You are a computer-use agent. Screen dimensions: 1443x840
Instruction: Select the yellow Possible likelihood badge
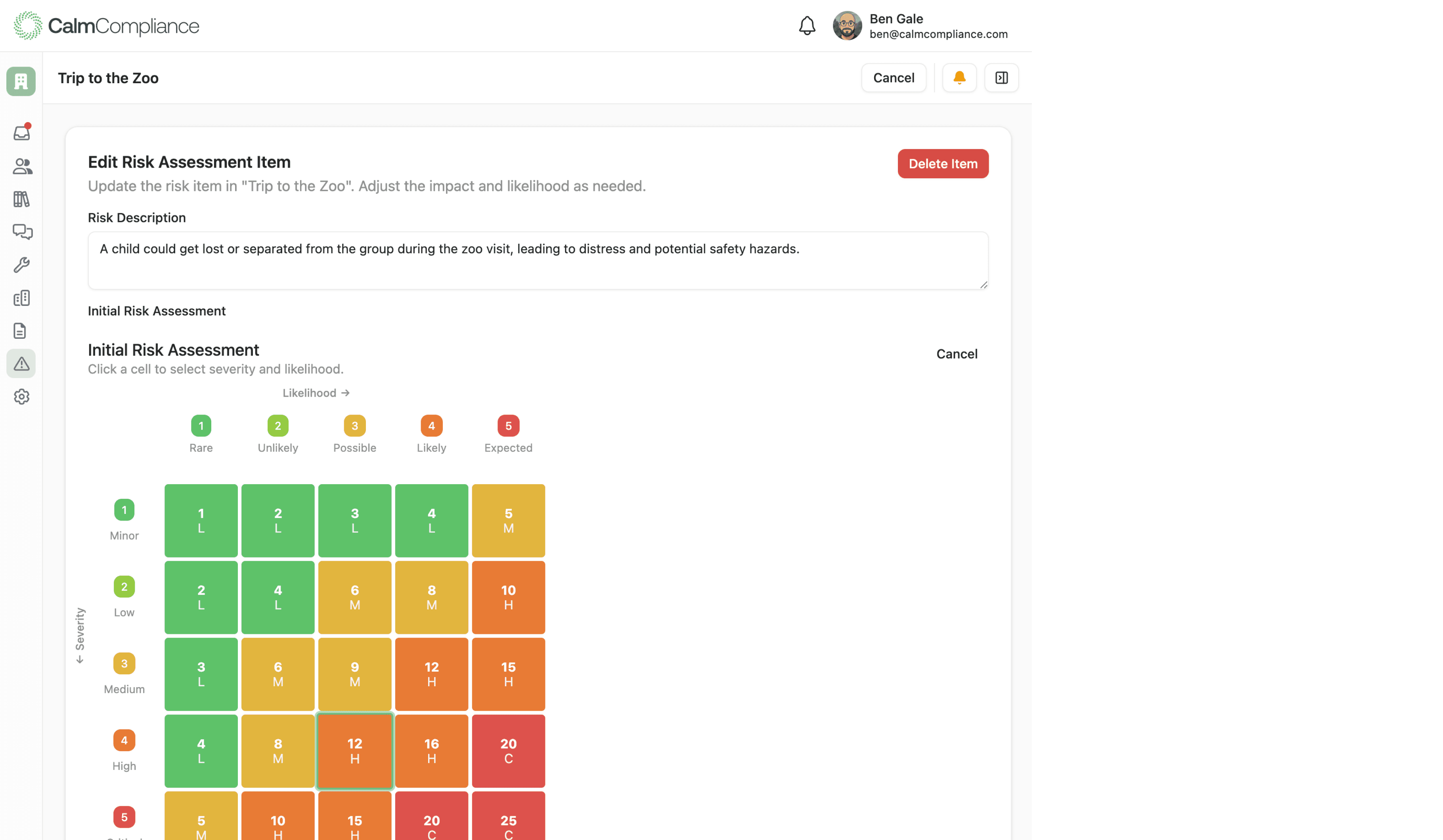click(354, 425)
